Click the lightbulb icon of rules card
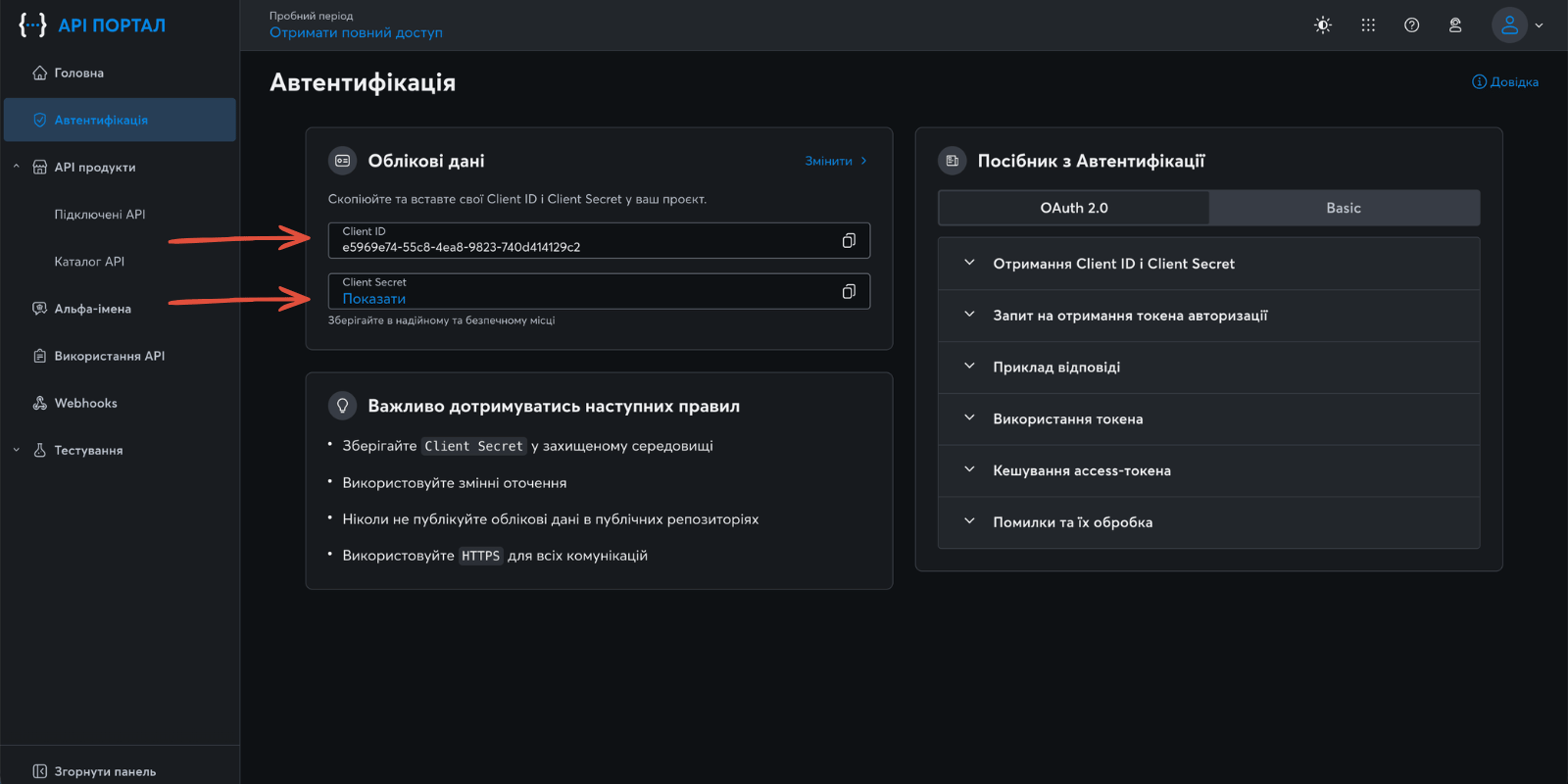1568x784 pixels. coord(342,406)
